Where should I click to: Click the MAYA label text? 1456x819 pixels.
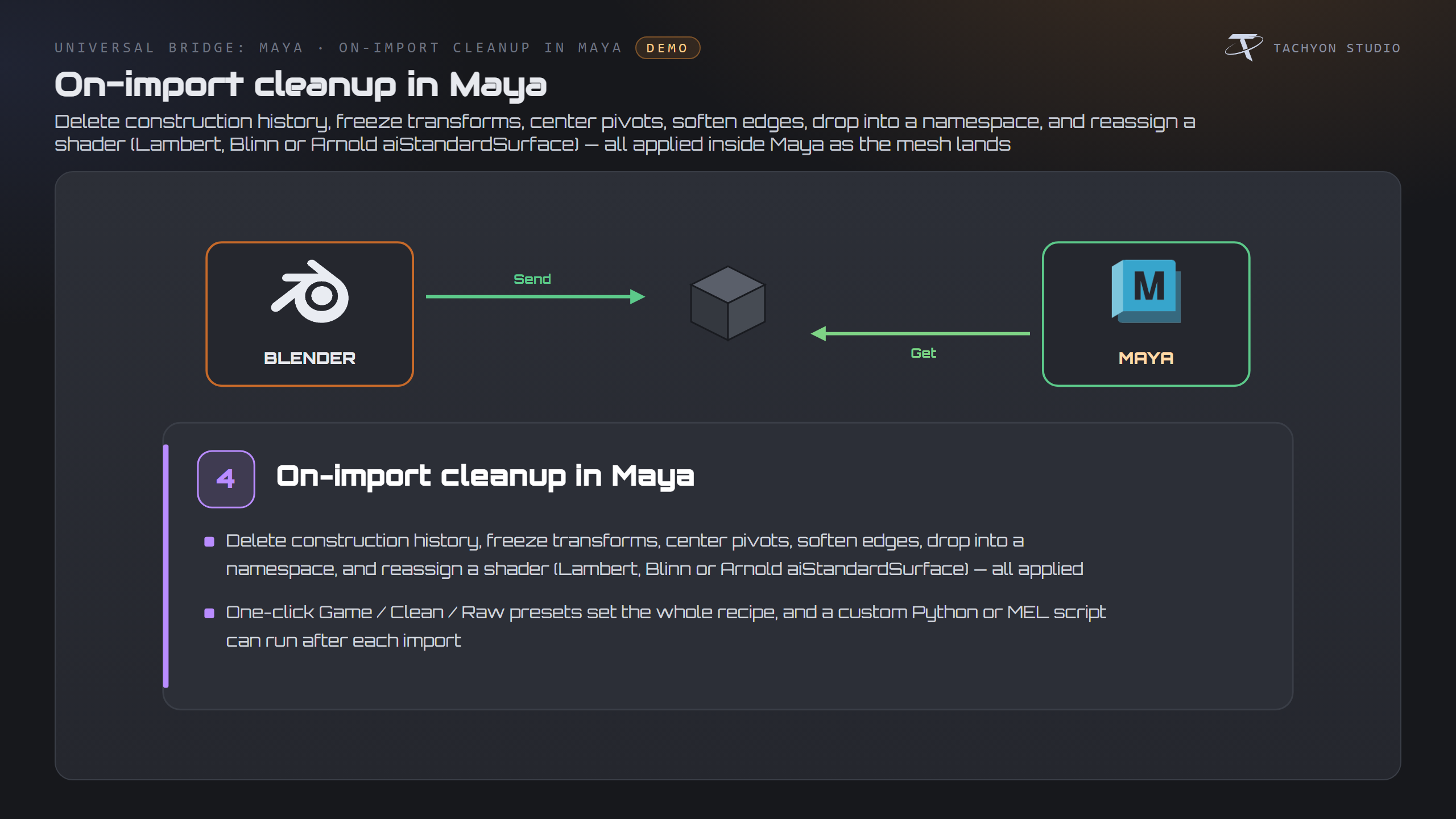[x=1146, y=358]
